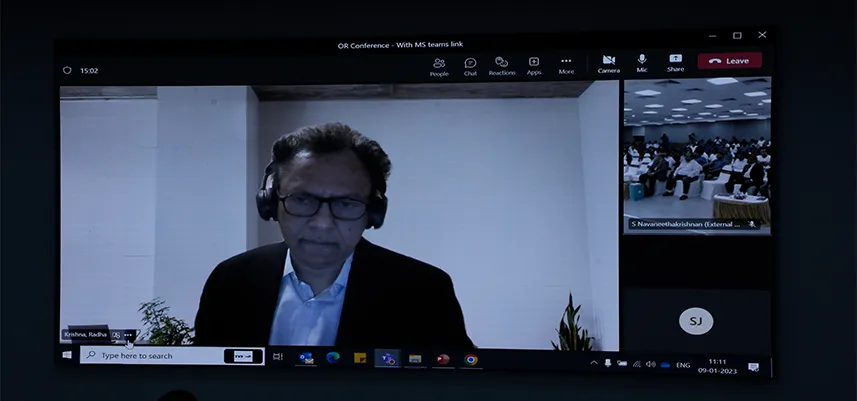Click the microphone icon in the system tray
This screenshot has width=857, height=401.
608,363
